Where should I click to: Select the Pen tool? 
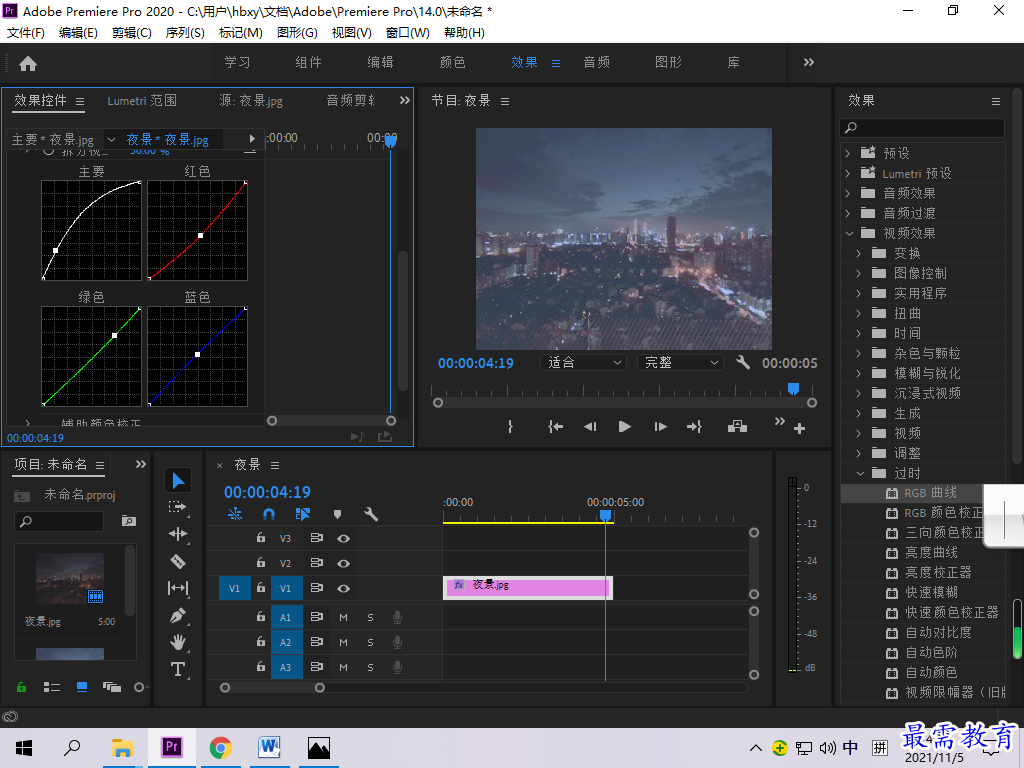pos(178,615)
